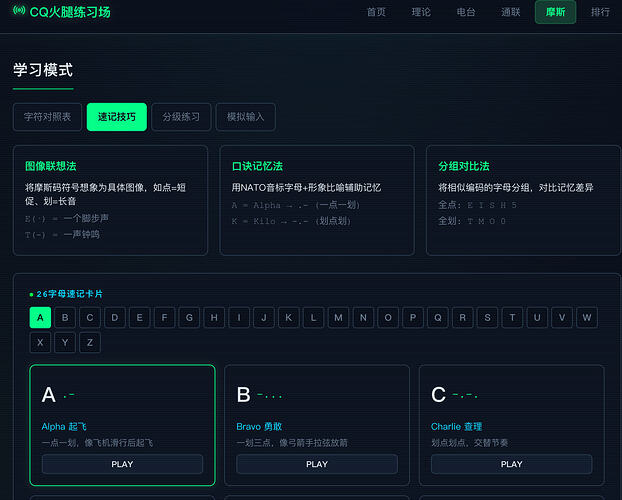Screen dimensions: 622x500
Task: Open the 首页 nav item
Action: [x=376, y=12]
